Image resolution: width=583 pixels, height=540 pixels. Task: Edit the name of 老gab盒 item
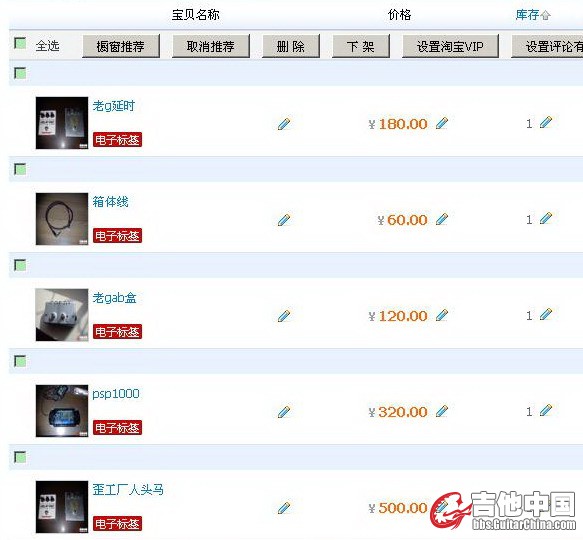[x=284, y=316]
